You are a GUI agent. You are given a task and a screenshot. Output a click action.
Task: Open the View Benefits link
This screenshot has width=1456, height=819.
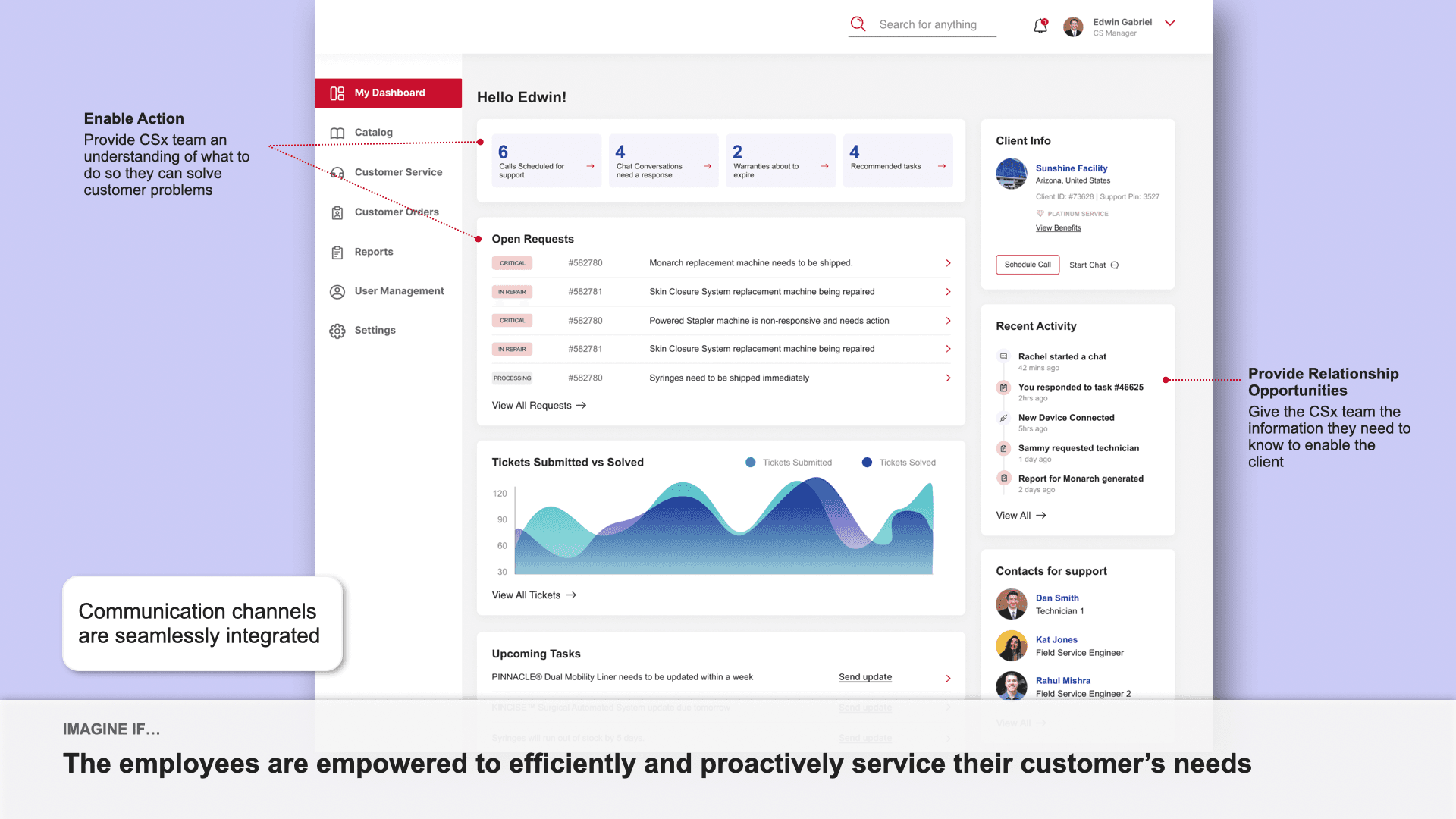1058,227
